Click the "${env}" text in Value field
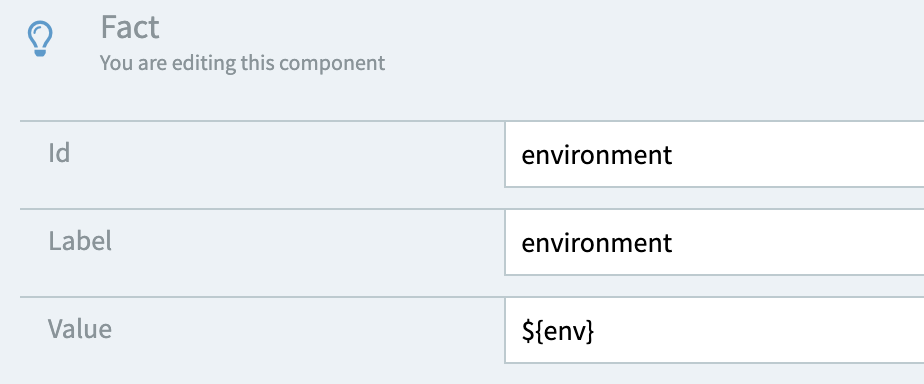Screen dimensions: 924x384 558,332
